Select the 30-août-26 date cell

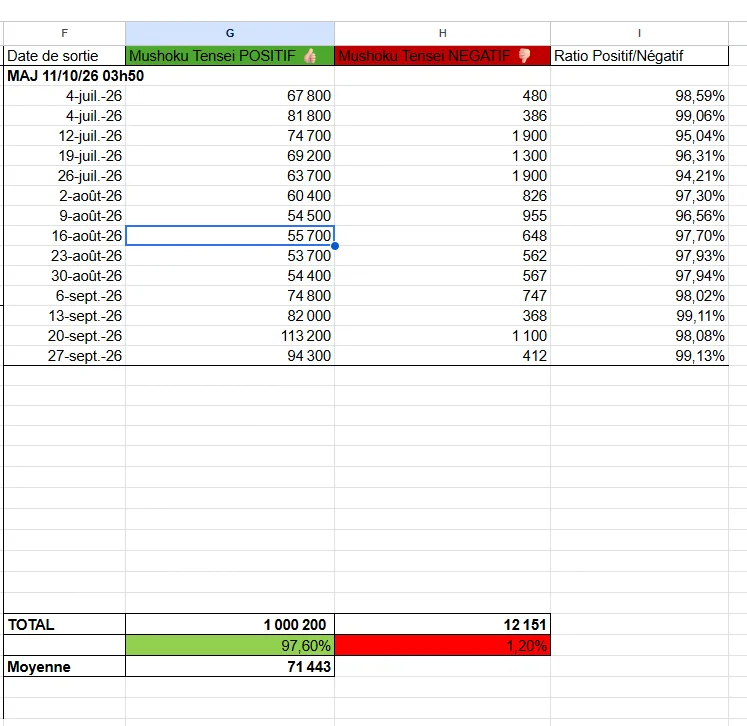[64, 276]
